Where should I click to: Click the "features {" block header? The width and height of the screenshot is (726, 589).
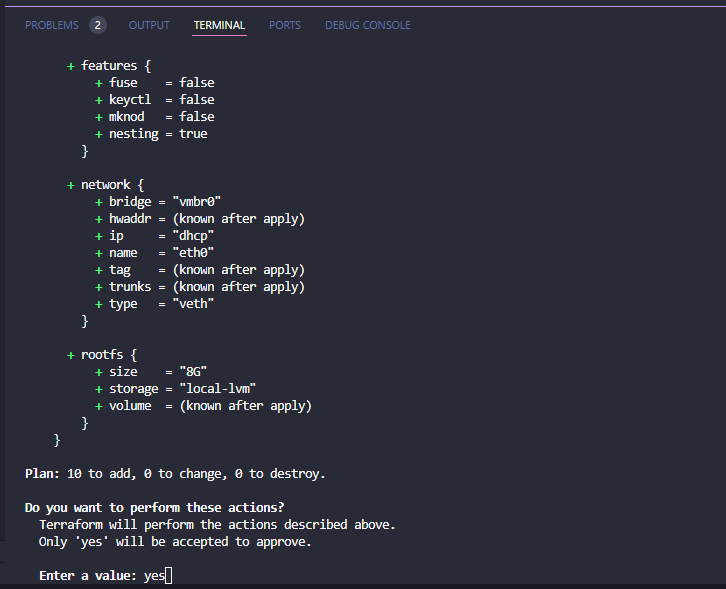[x=116, y=66]
